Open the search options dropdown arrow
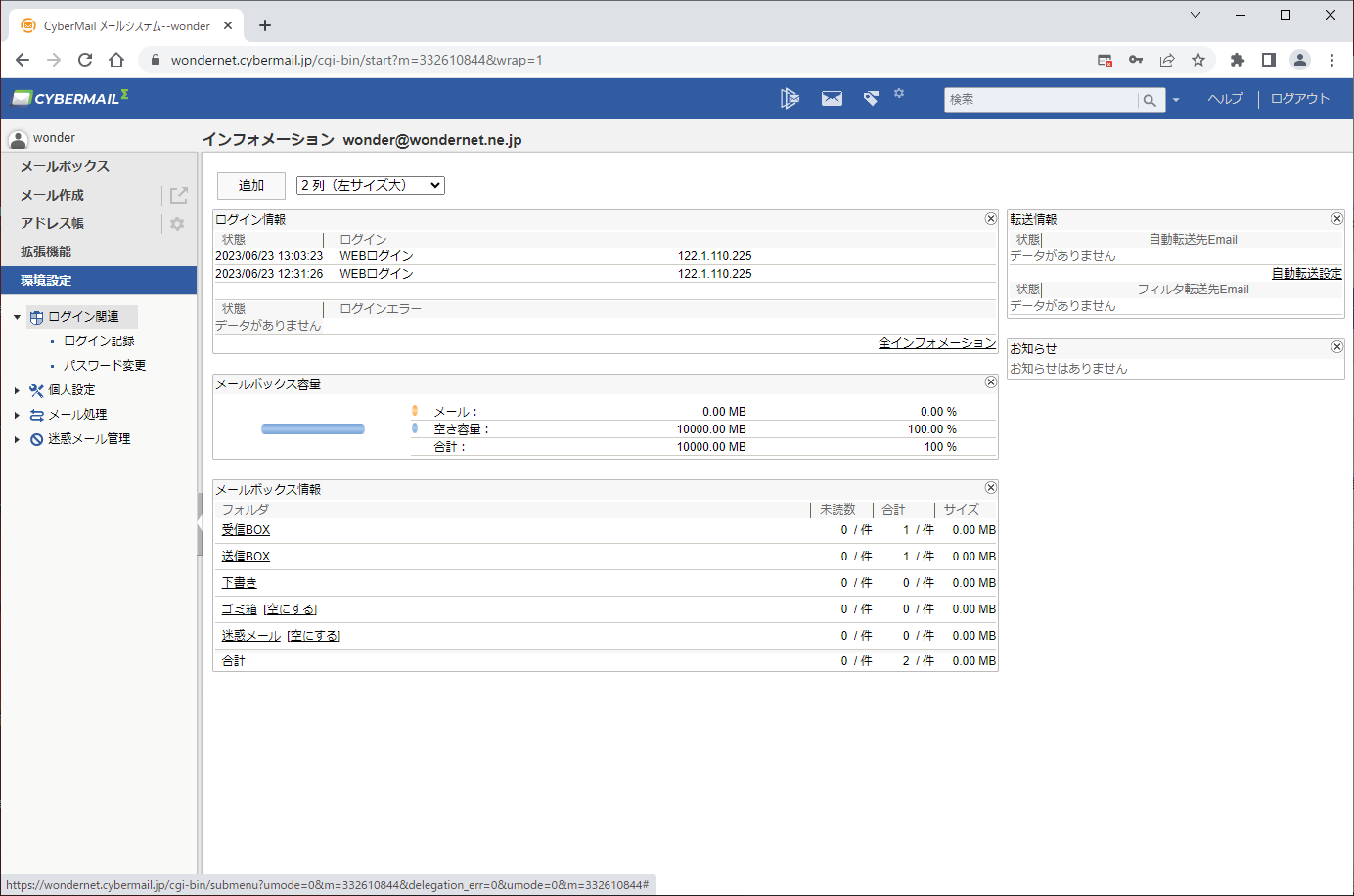1354x896 pixels. pyautogui.click(x=1176, y=100)
